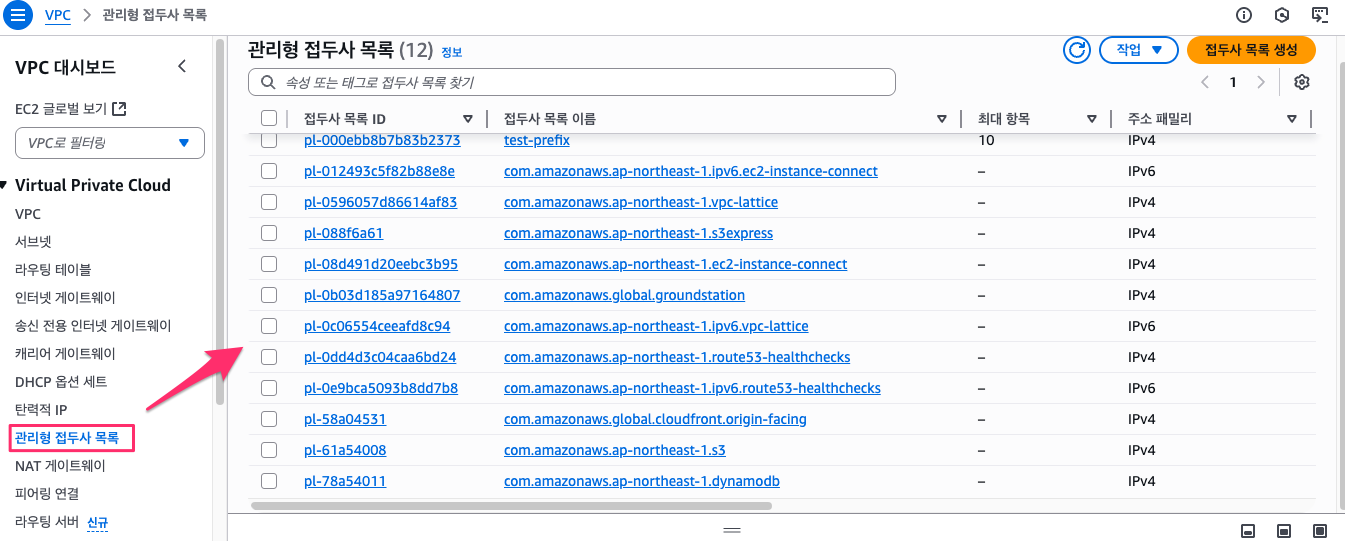This screenshot has height=541, width=1345.
Task: Sort by 주소 패밀리 column arrow
Action: pyautogui.click(x=1292, y=119)
